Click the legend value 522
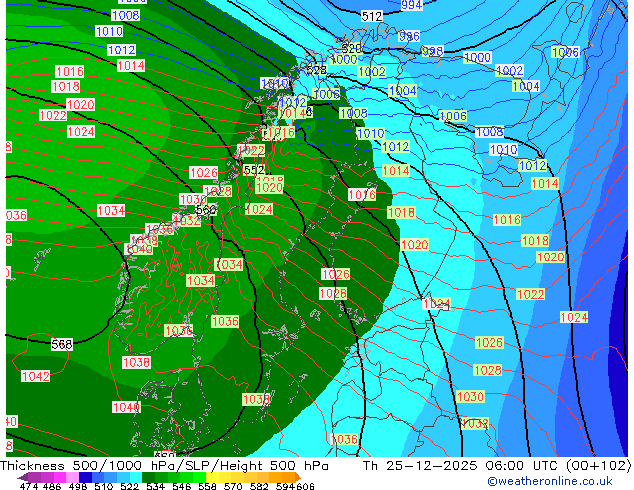634x490 pixels. 129,486
